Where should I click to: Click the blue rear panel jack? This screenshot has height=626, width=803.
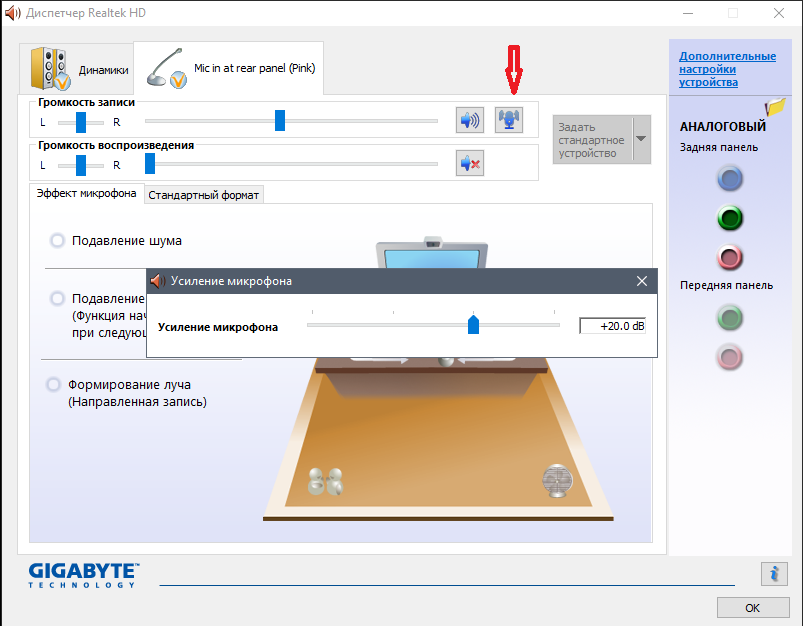point(730,179)
